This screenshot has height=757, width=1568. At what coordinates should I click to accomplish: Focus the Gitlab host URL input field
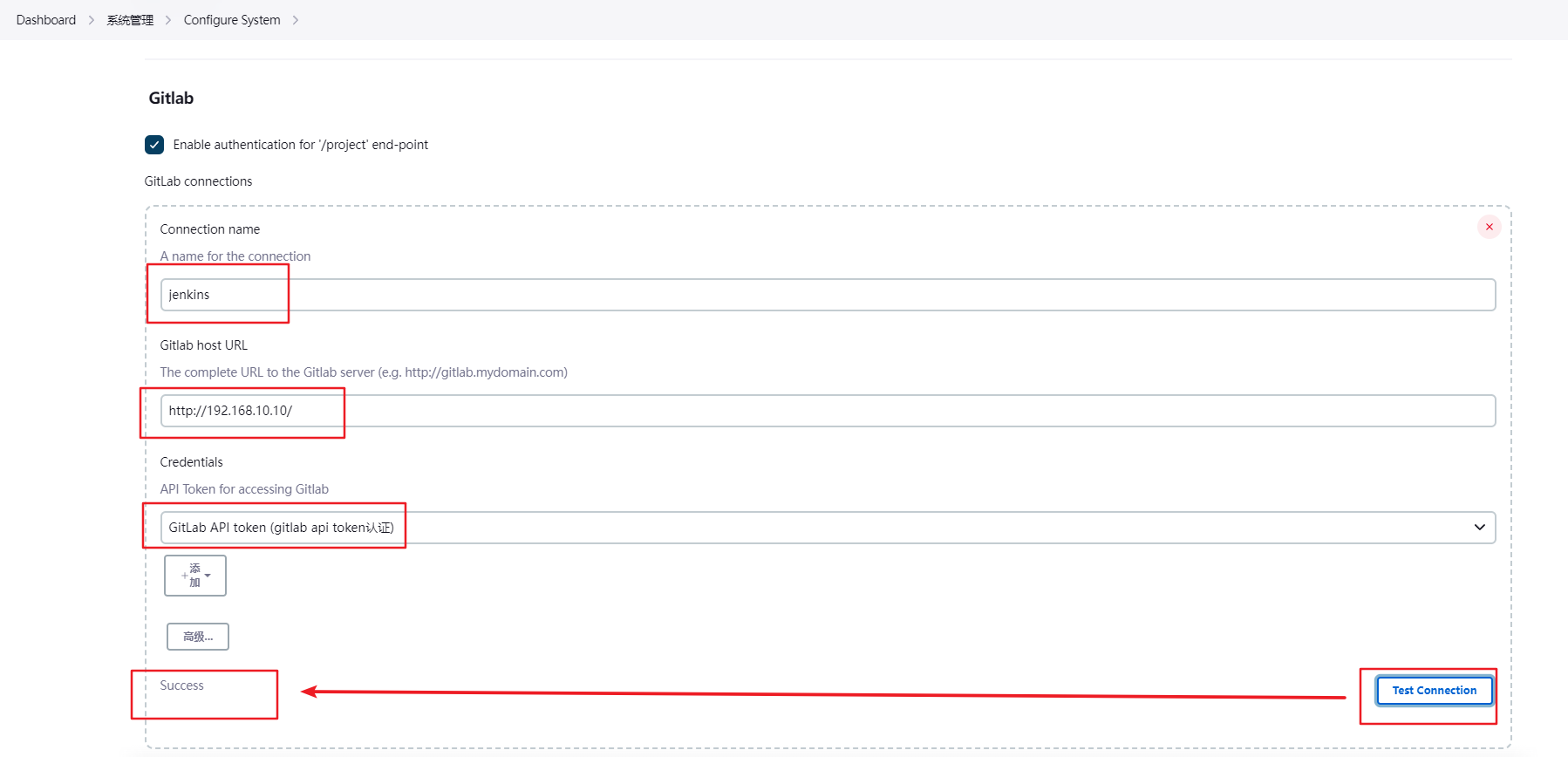click(x=828, y=411)
